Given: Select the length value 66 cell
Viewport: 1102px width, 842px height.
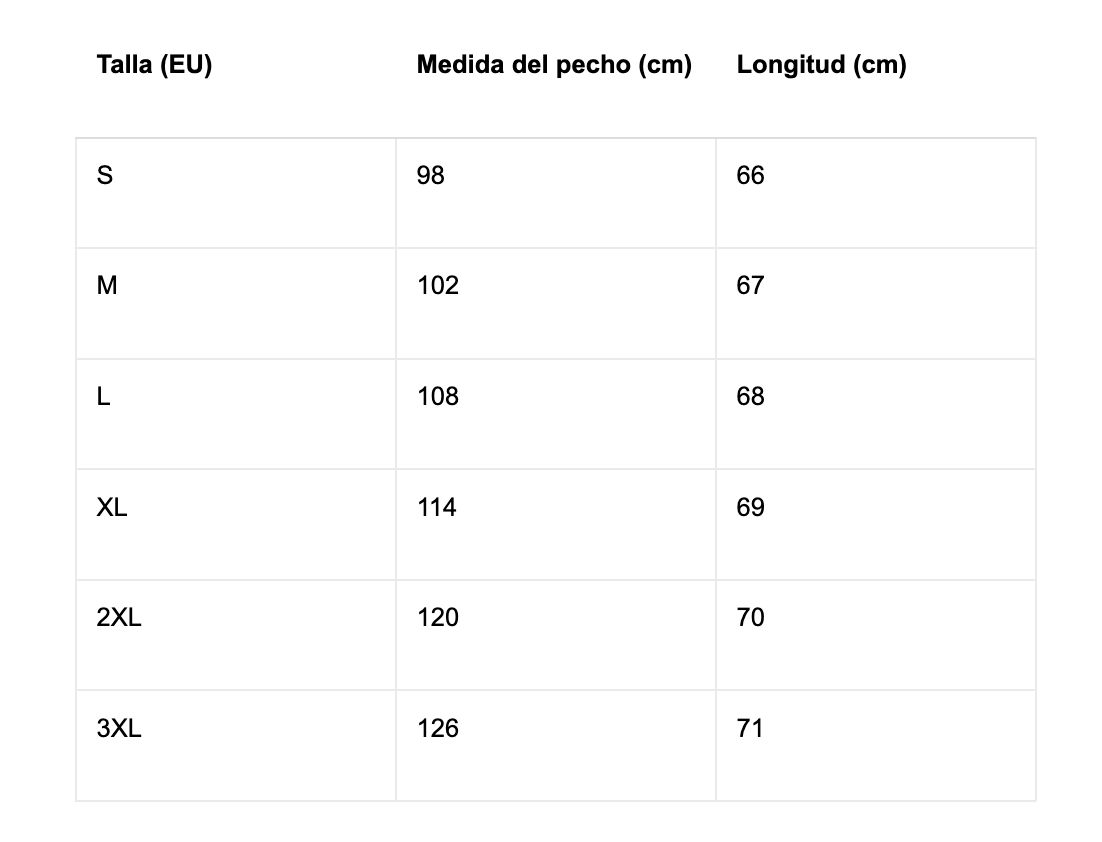Looking at the screenshot, I should point(750,176).
